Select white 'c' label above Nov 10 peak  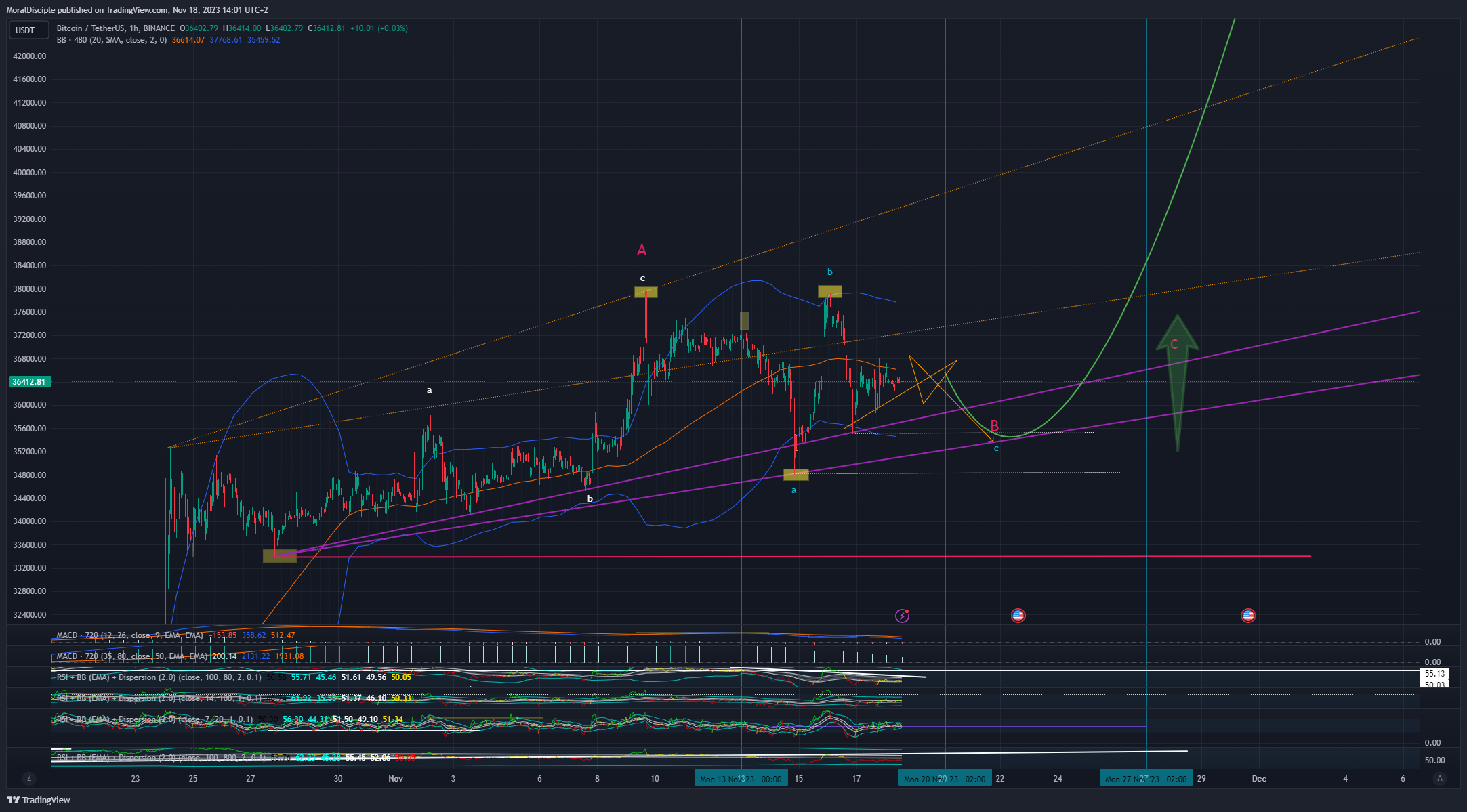[x=642, y=278]
